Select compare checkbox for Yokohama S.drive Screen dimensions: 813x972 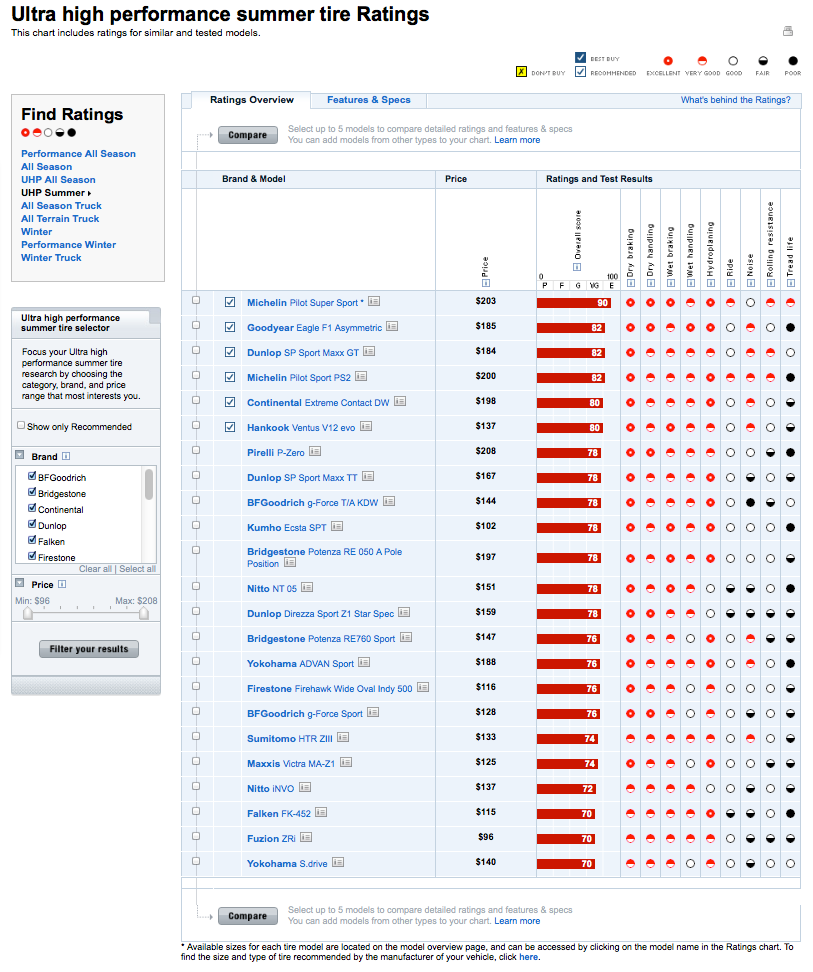pyautogui.click(x=196, y=861)
